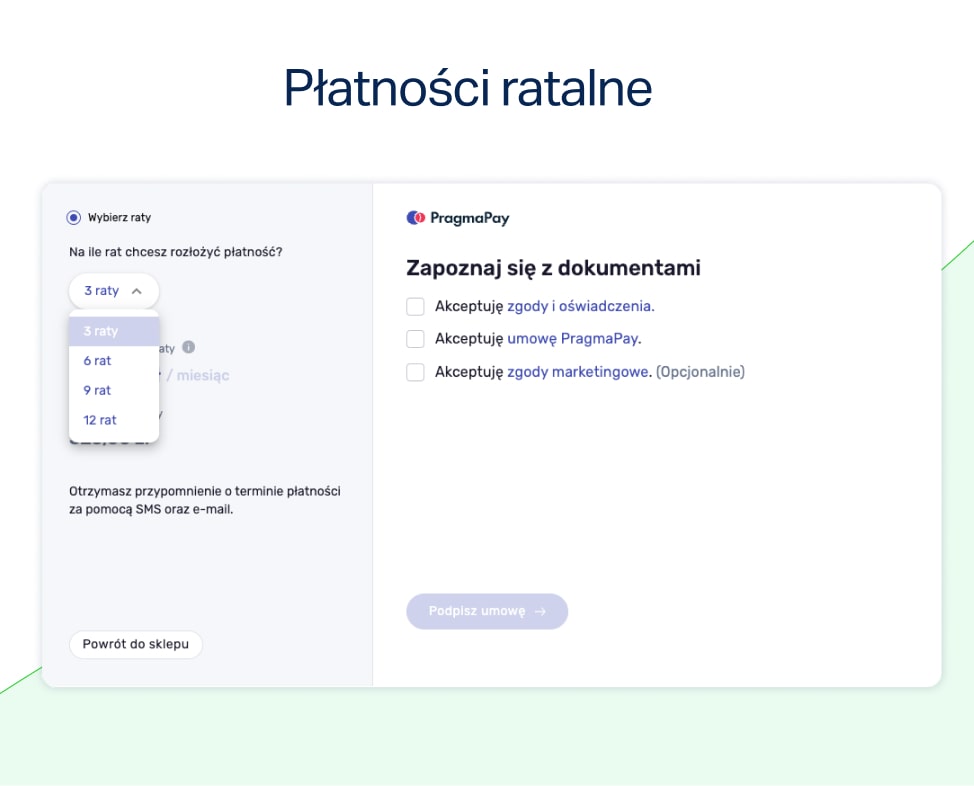Viewport: 974px width, 786px height.
Task: Click the Powrót do sklepu button
Action: (x=136, y=644)
